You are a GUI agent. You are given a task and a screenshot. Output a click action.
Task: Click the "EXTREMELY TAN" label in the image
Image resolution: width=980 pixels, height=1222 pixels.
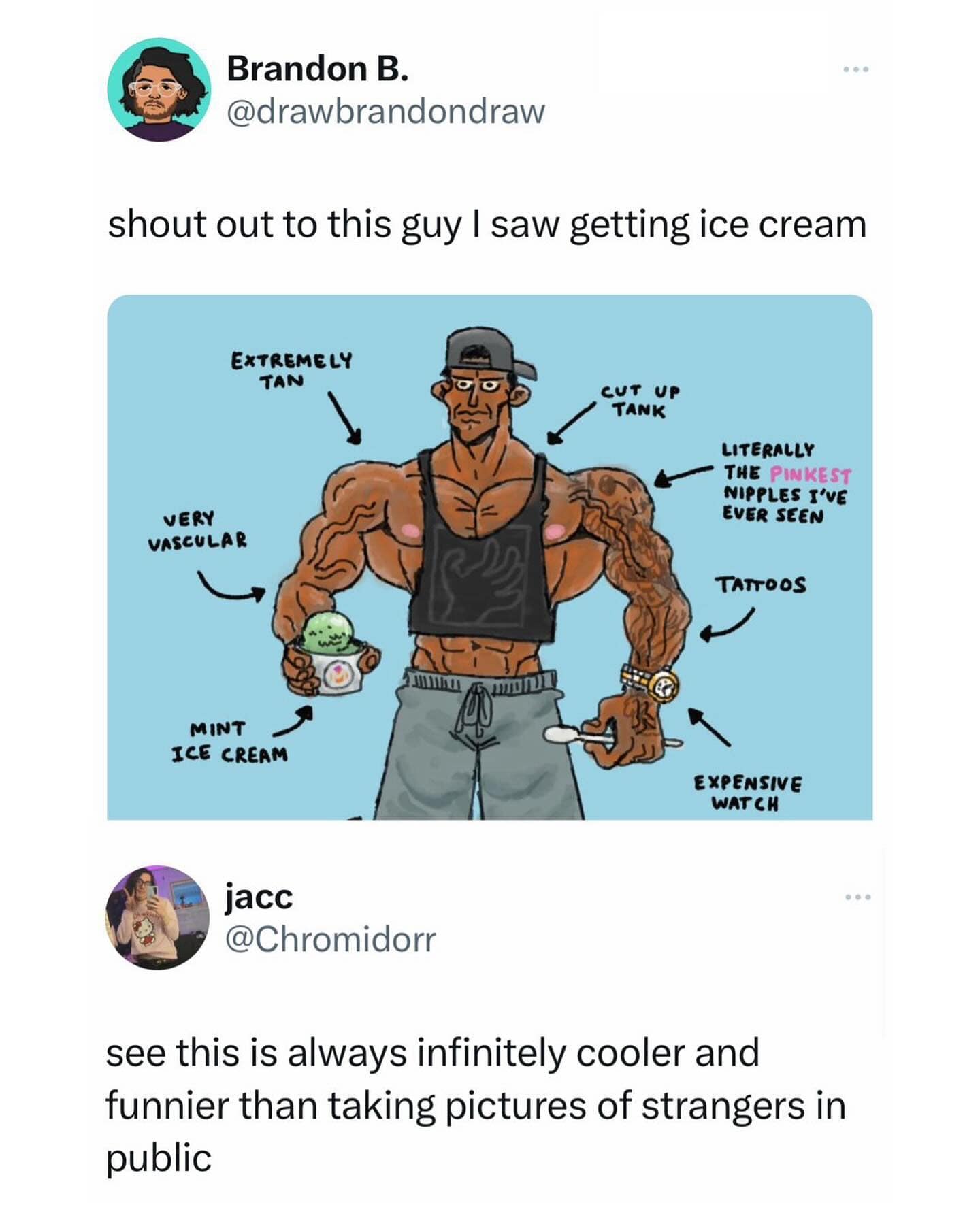291,369
